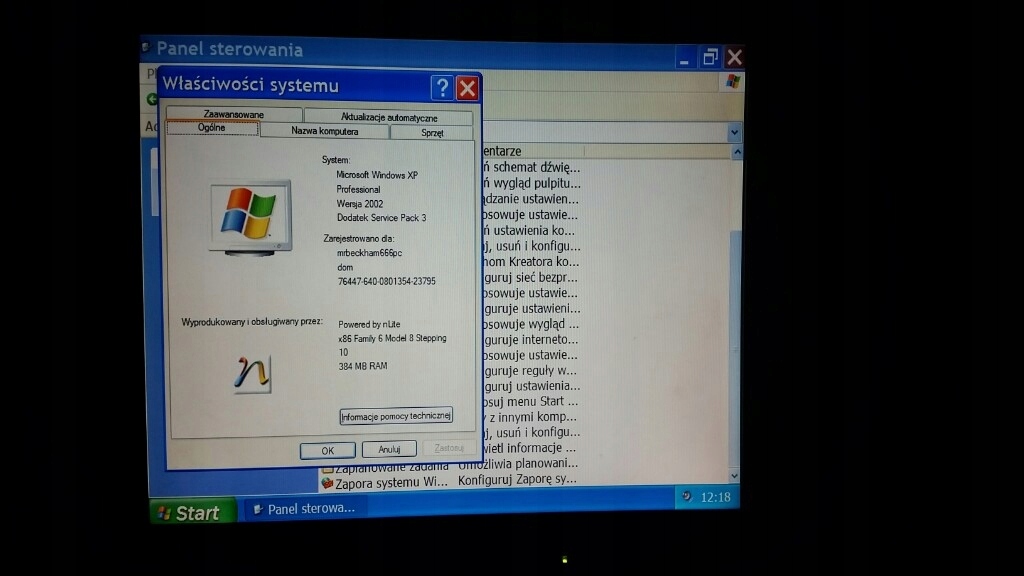This screenshot has height=576, width=1024.
Task: Open the Start menu
Action: 193,513
